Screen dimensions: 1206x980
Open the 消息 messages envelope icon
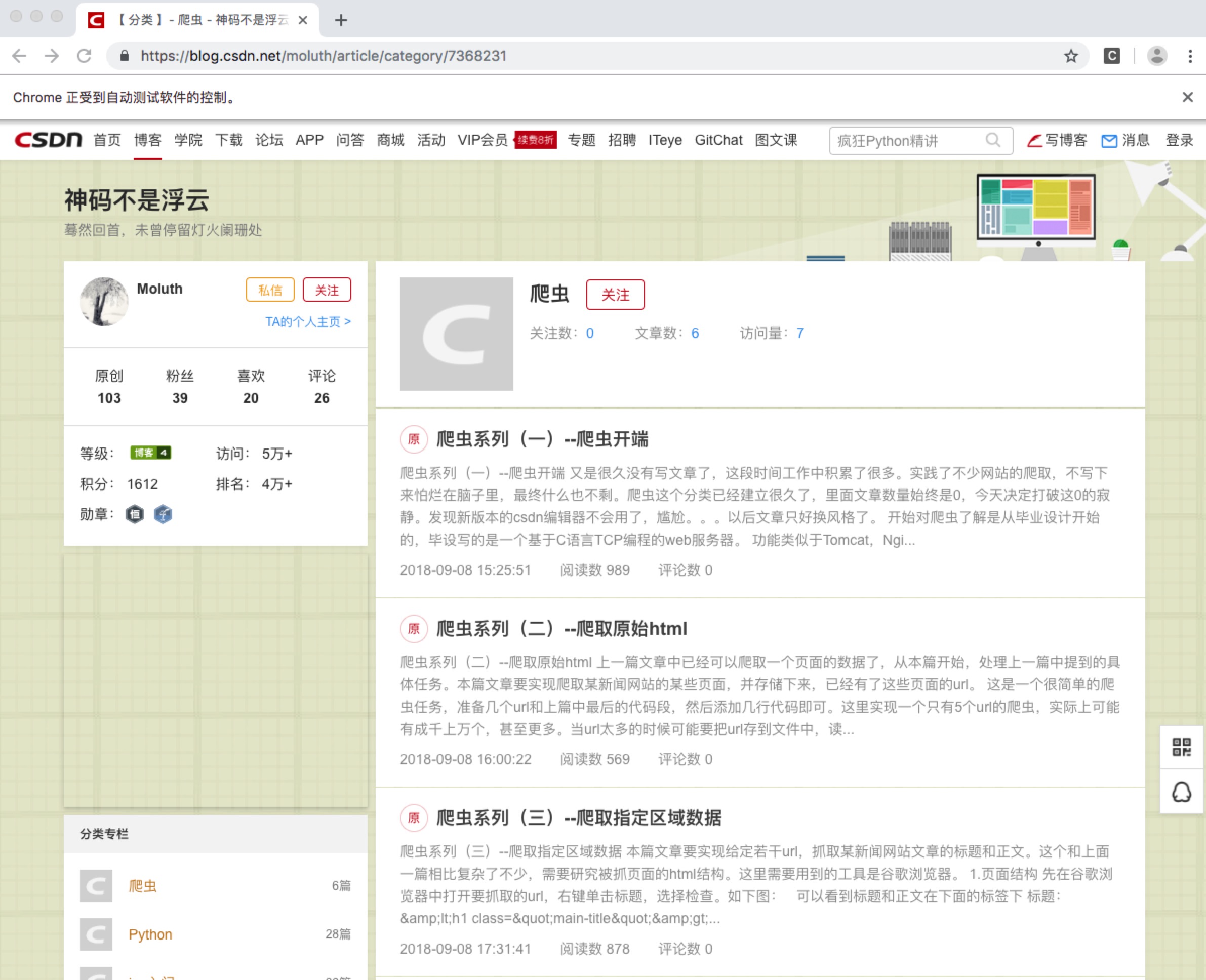point(1109,141)
